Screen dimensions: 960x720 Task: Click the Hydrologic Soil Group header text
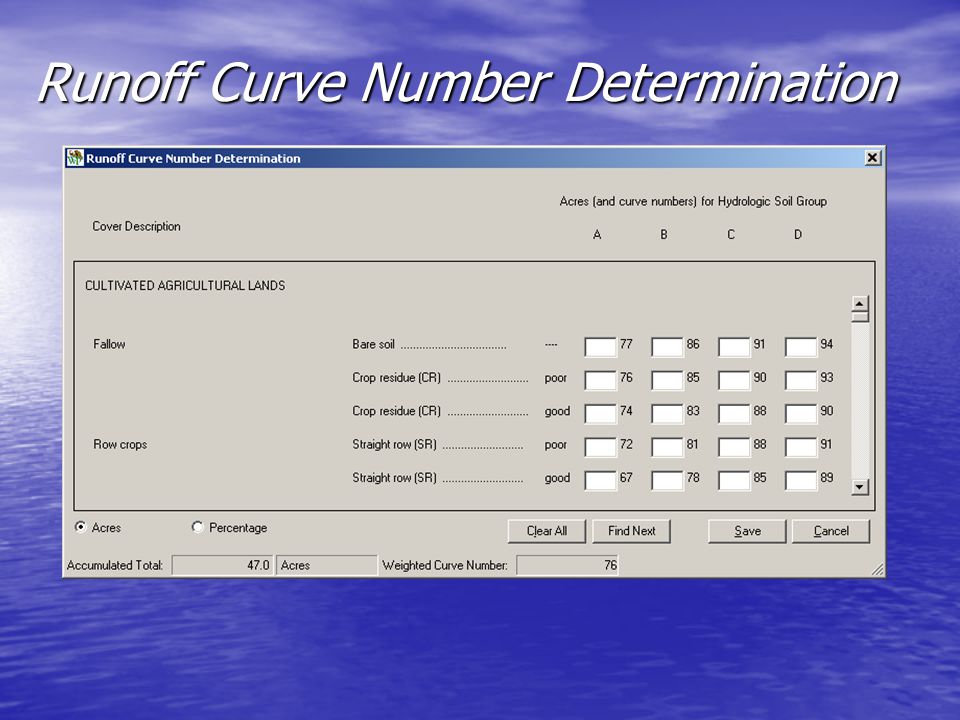coord(693,201)
